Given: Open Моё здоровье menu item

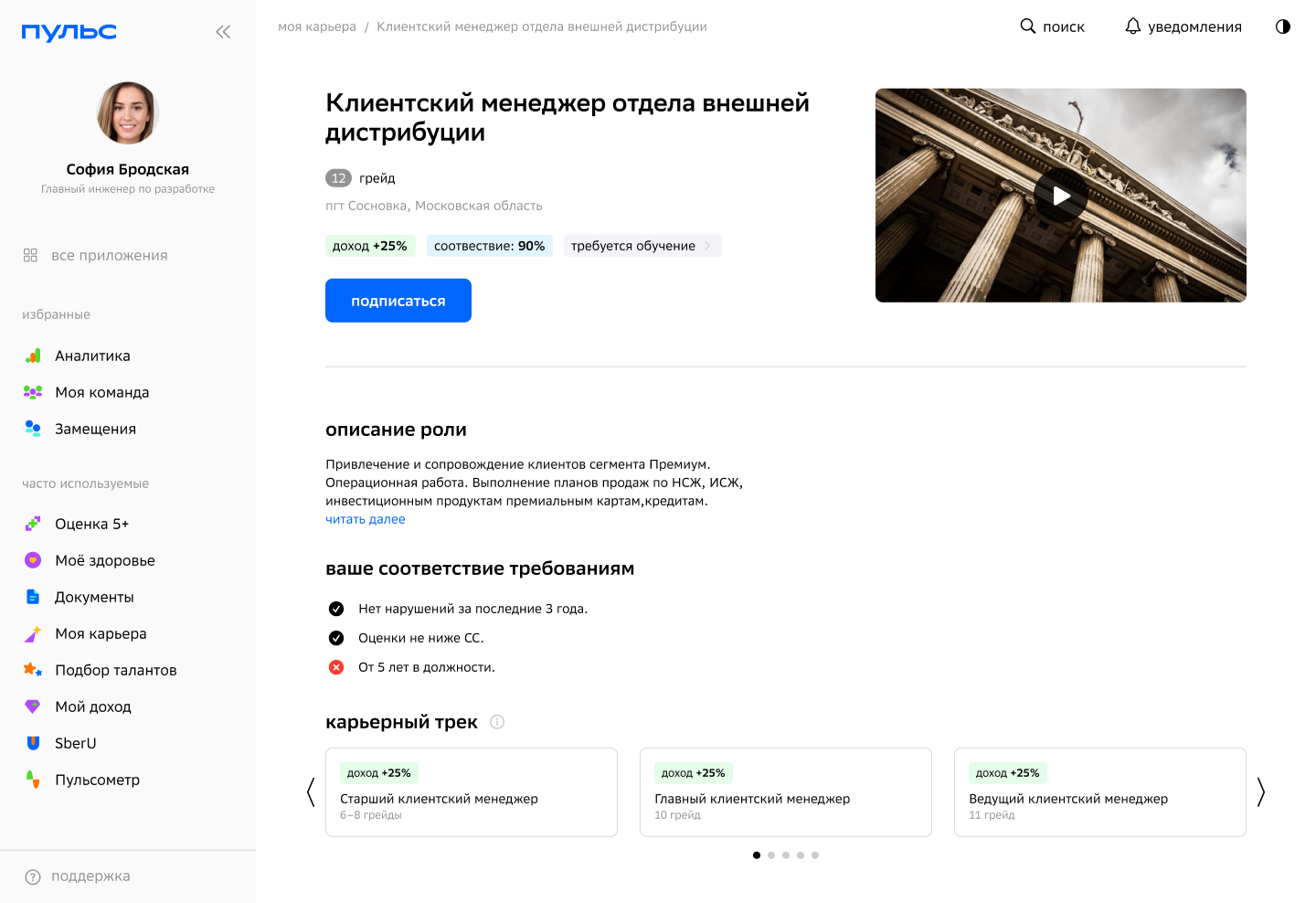Looking at the screenshot, I should (x=104, y=560).
